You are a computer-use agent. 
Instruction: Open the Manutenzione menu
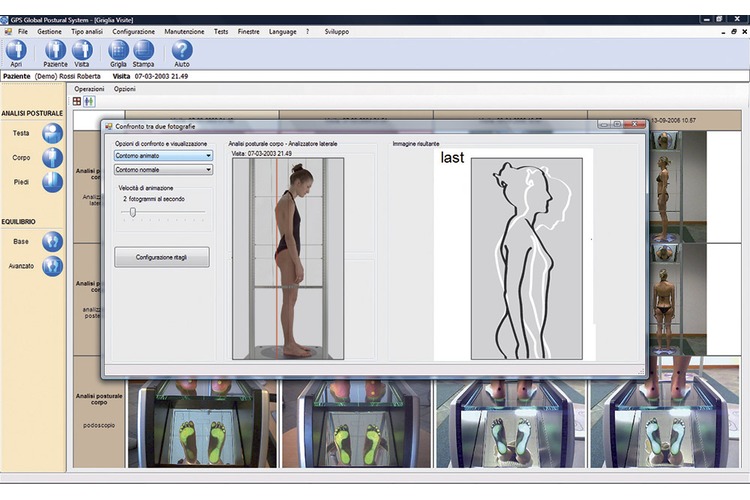tap(185, 32)
